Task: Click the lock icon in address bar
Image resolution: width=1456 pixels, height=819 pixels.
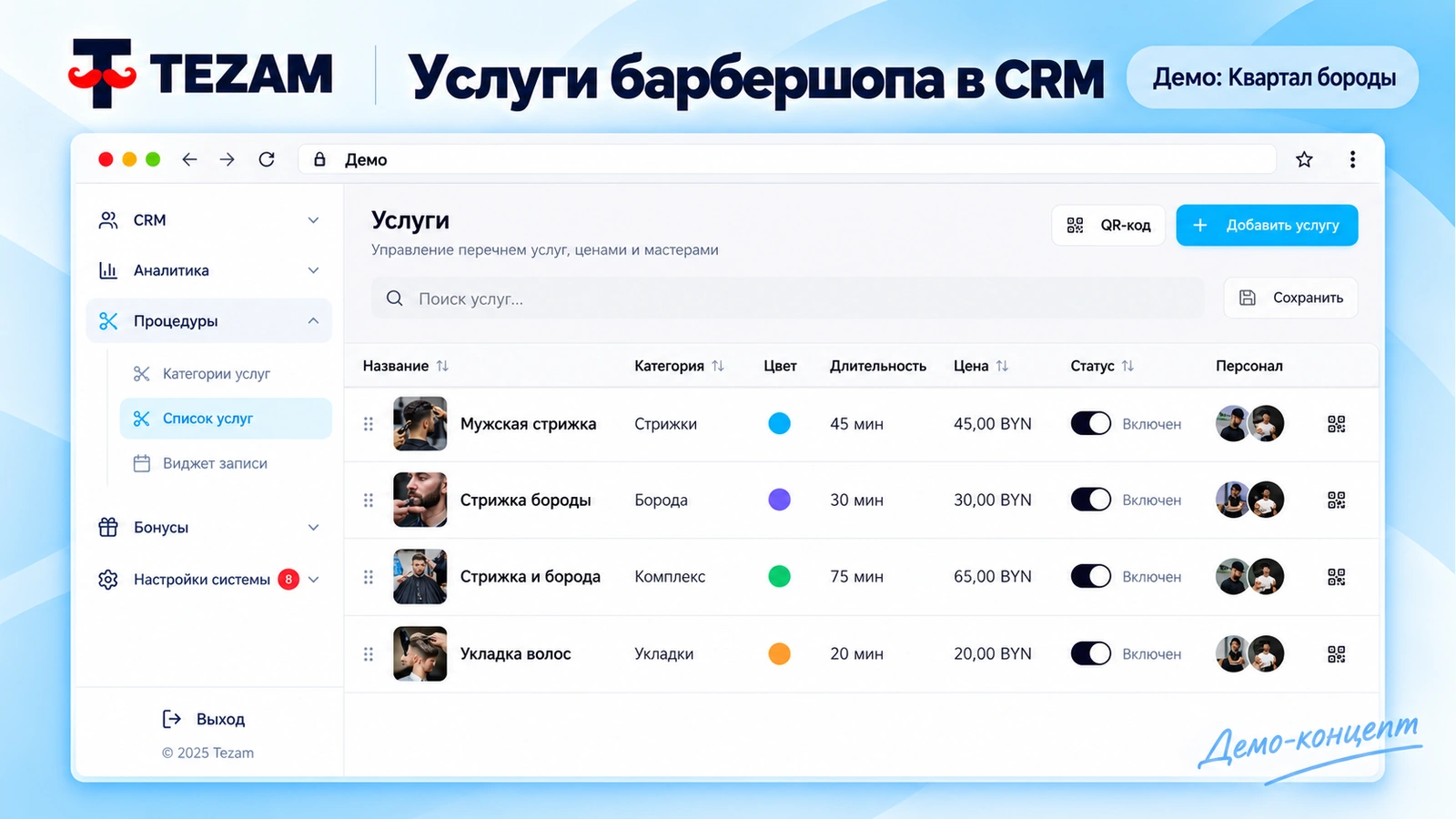Action: (319, 159)
